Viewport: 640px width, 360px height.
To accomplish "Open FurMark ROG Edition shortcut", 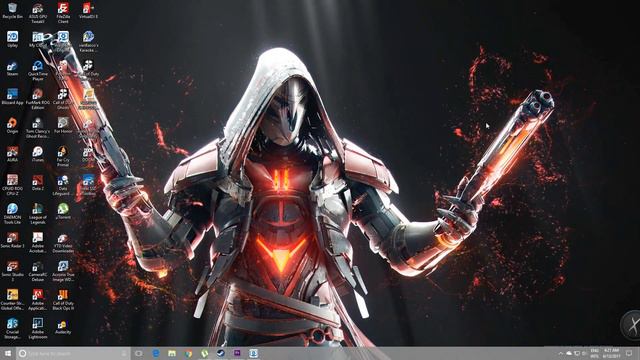I will [x=38, y=98].
